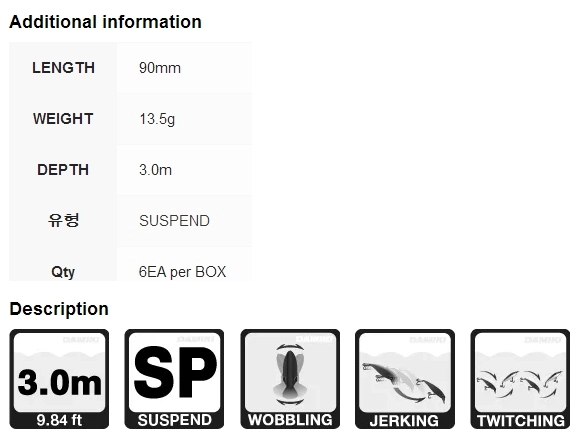Screen dimensions: 576x440
Task: Click the 9.84 ft label on depth icon
Action: [59, 420]
